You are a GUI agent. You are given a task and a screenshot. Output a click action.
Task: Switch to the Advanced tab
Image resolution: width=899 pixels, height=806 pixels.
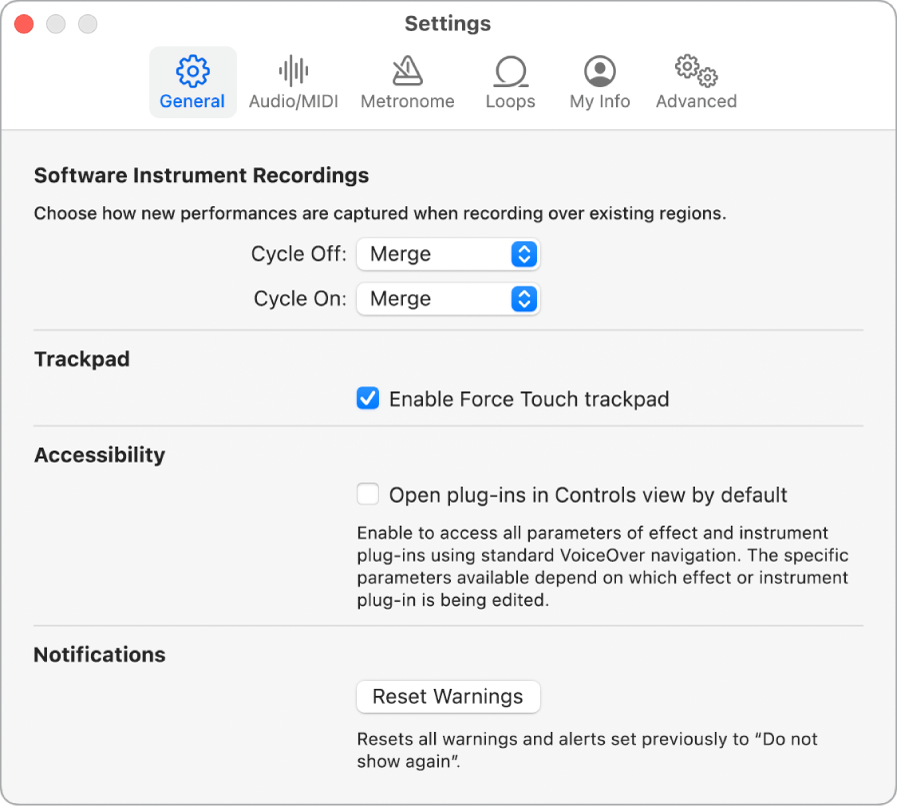695,80
